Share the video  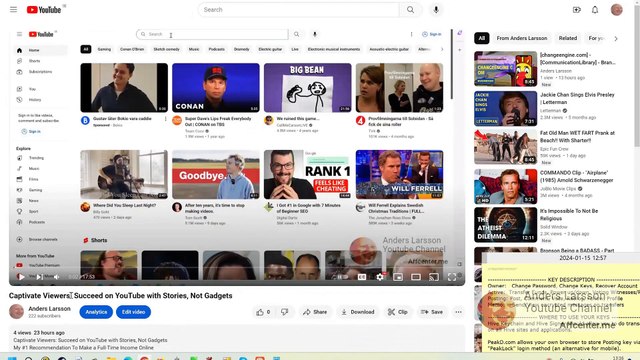(x=315, y=312)
